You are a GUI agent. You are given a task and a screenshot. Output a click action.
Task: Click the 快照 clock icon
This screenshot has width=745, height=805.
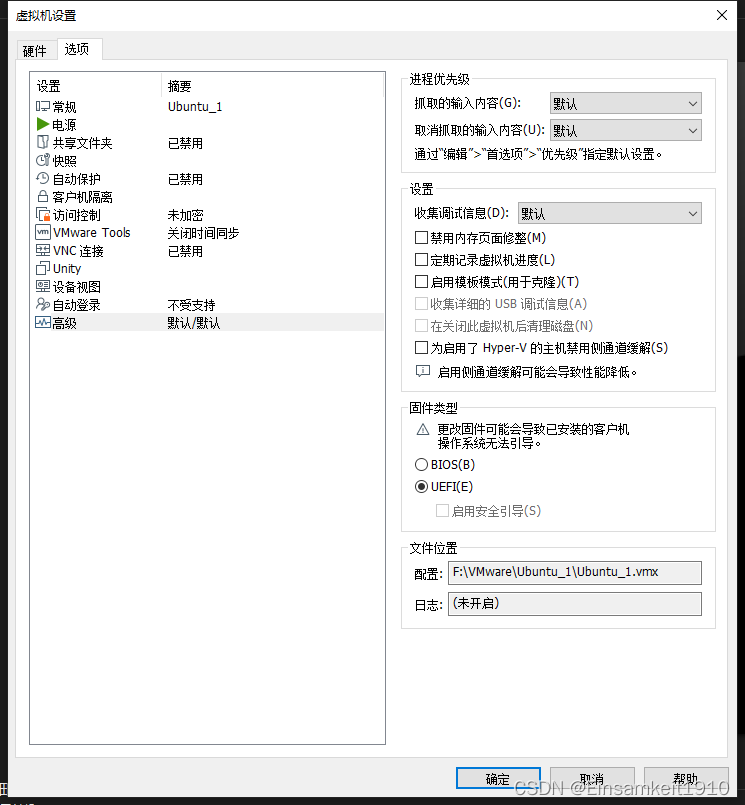coord(43,160)
